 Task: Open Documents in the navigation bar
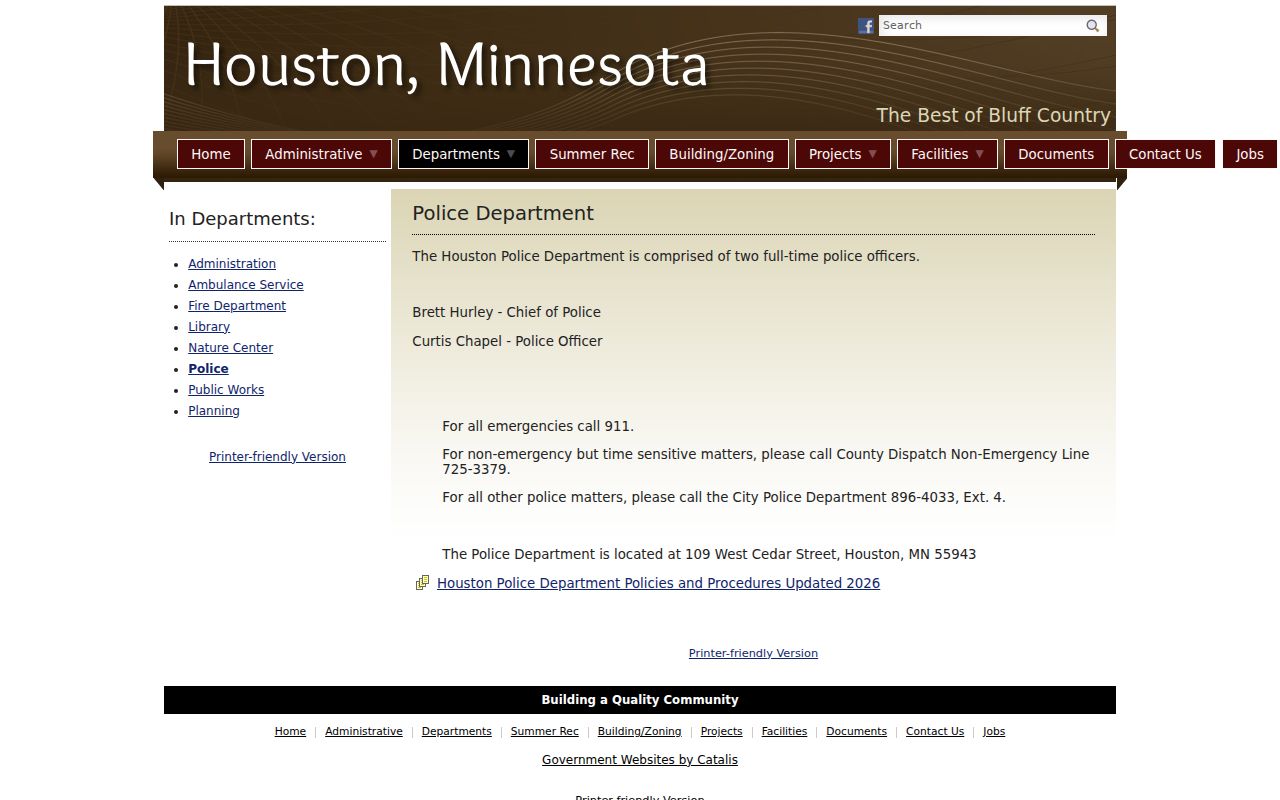pos(1056,154)
